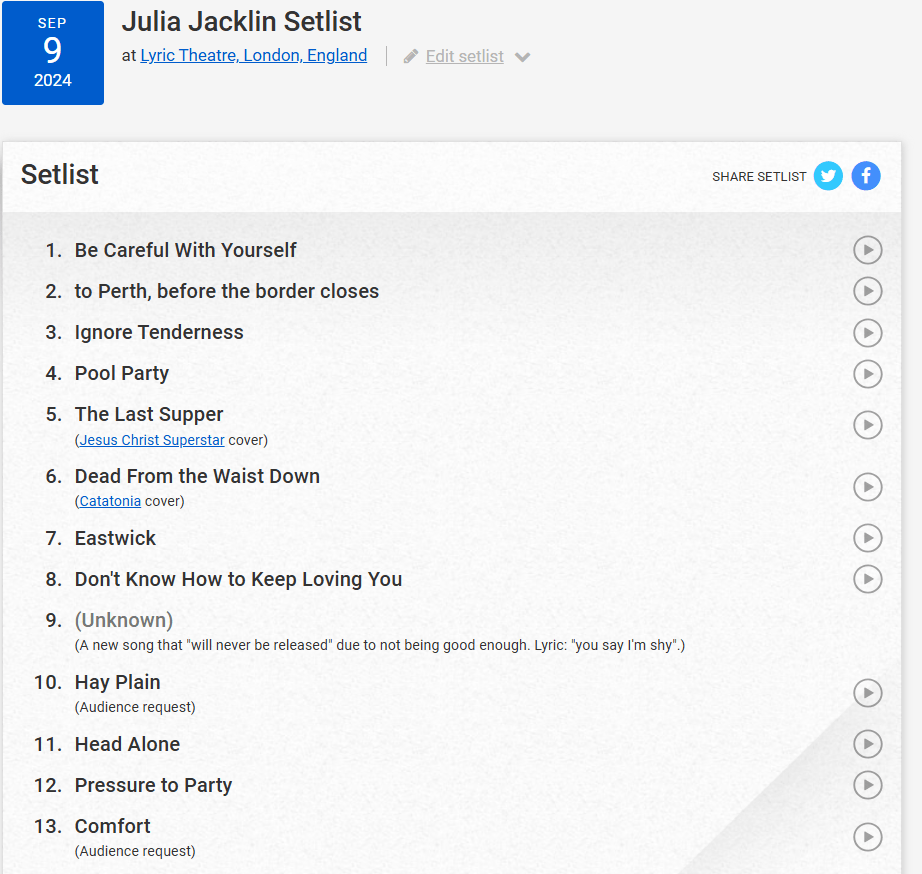
Task: Share setlist on Facebook
Action: click(x=866, y=176)
